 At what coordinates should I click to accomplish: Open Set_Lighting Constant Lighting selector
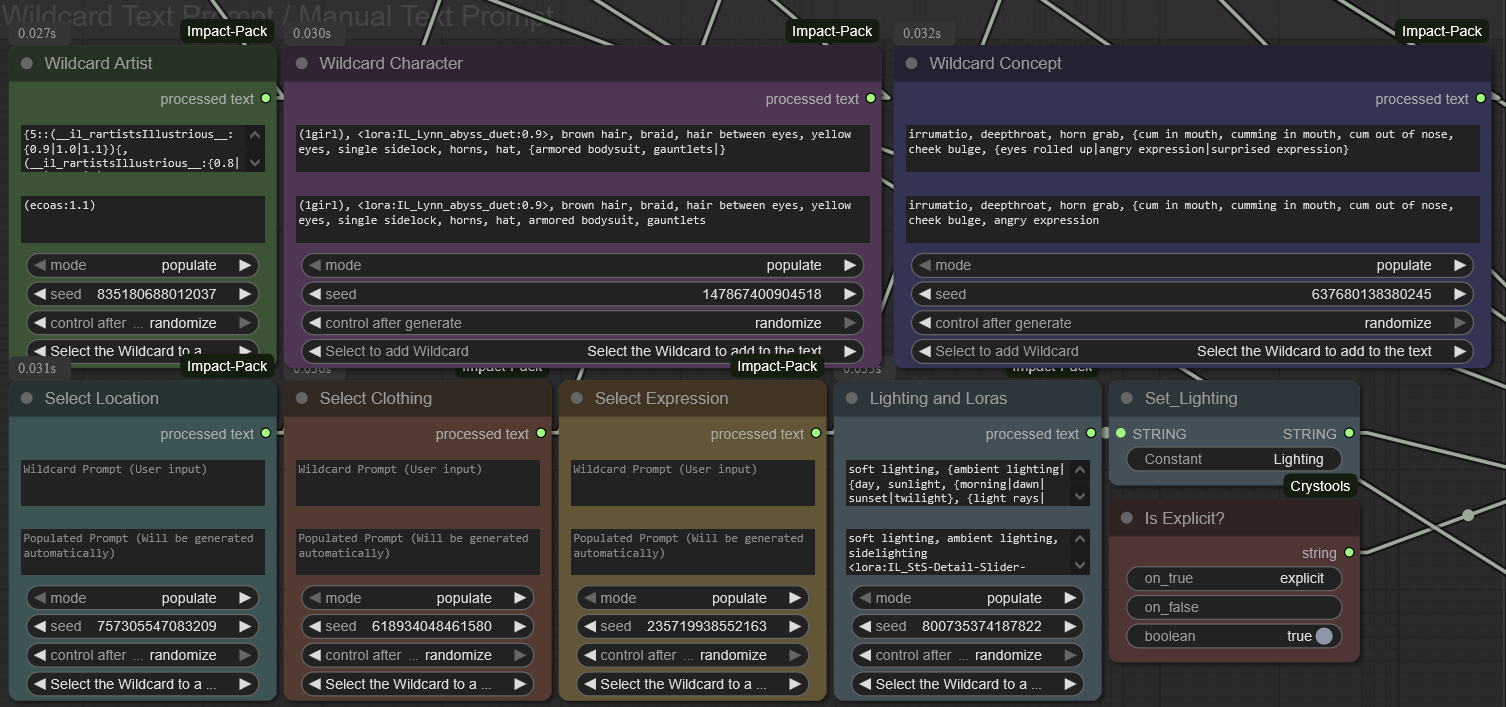[x=1234, y=459]
